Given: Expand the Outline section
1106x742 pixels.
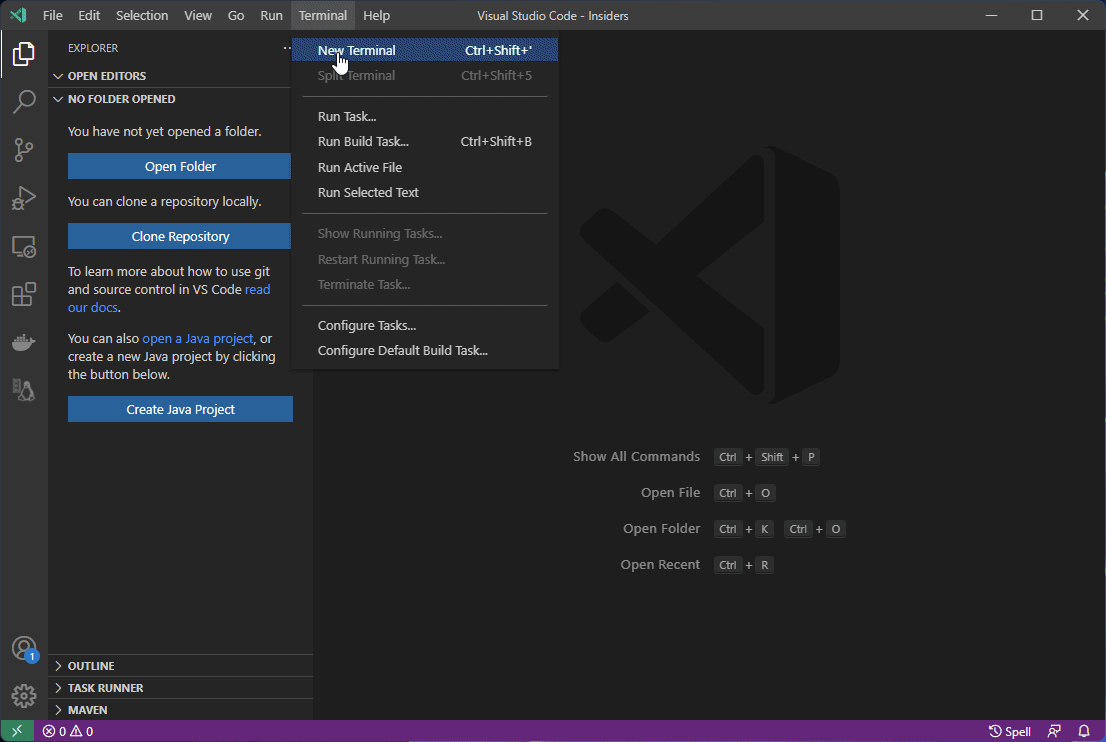Looking at the screenshot, I should point(90,665).
